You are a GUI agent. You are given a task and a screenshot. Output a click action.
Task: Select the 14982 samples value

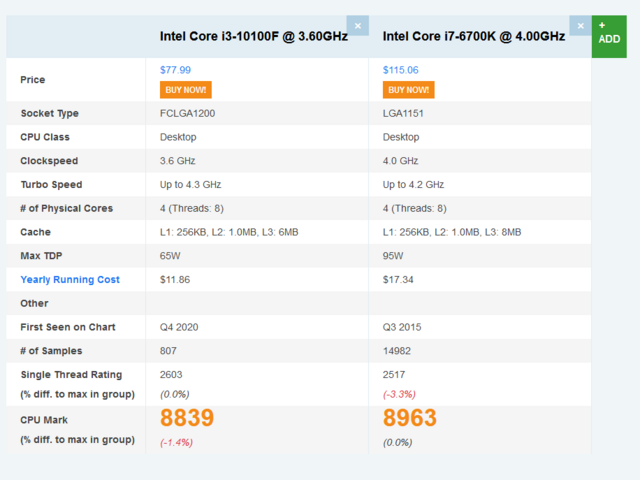399,351
